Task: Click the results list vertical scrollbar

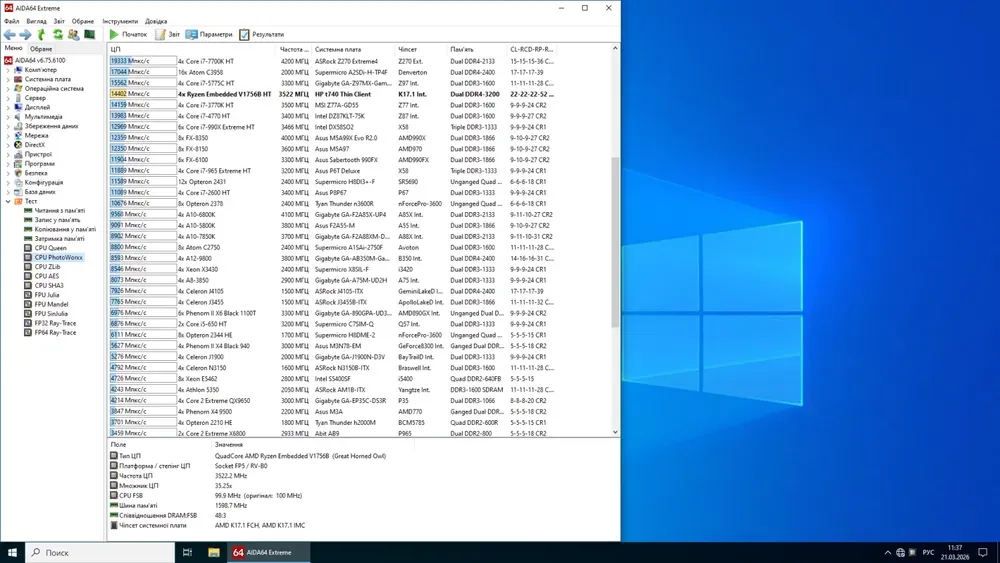Action: [x=615, y=240]
